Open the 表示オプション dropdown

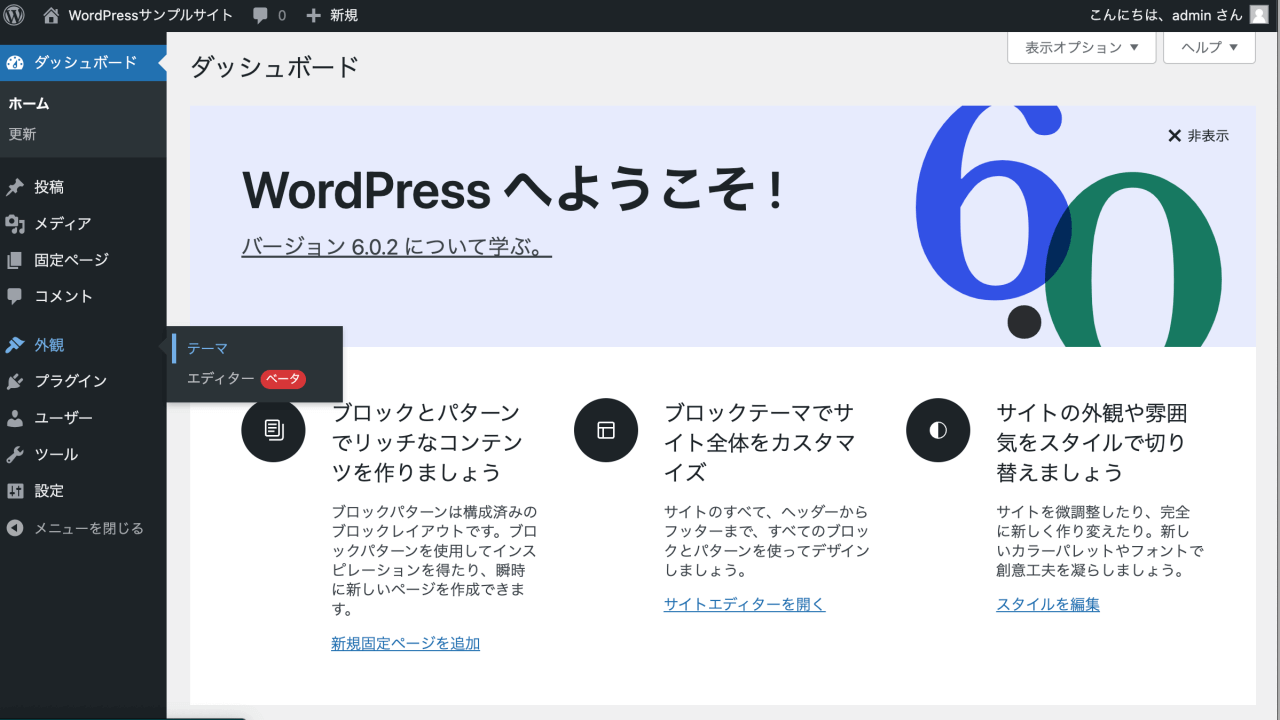1082,47
